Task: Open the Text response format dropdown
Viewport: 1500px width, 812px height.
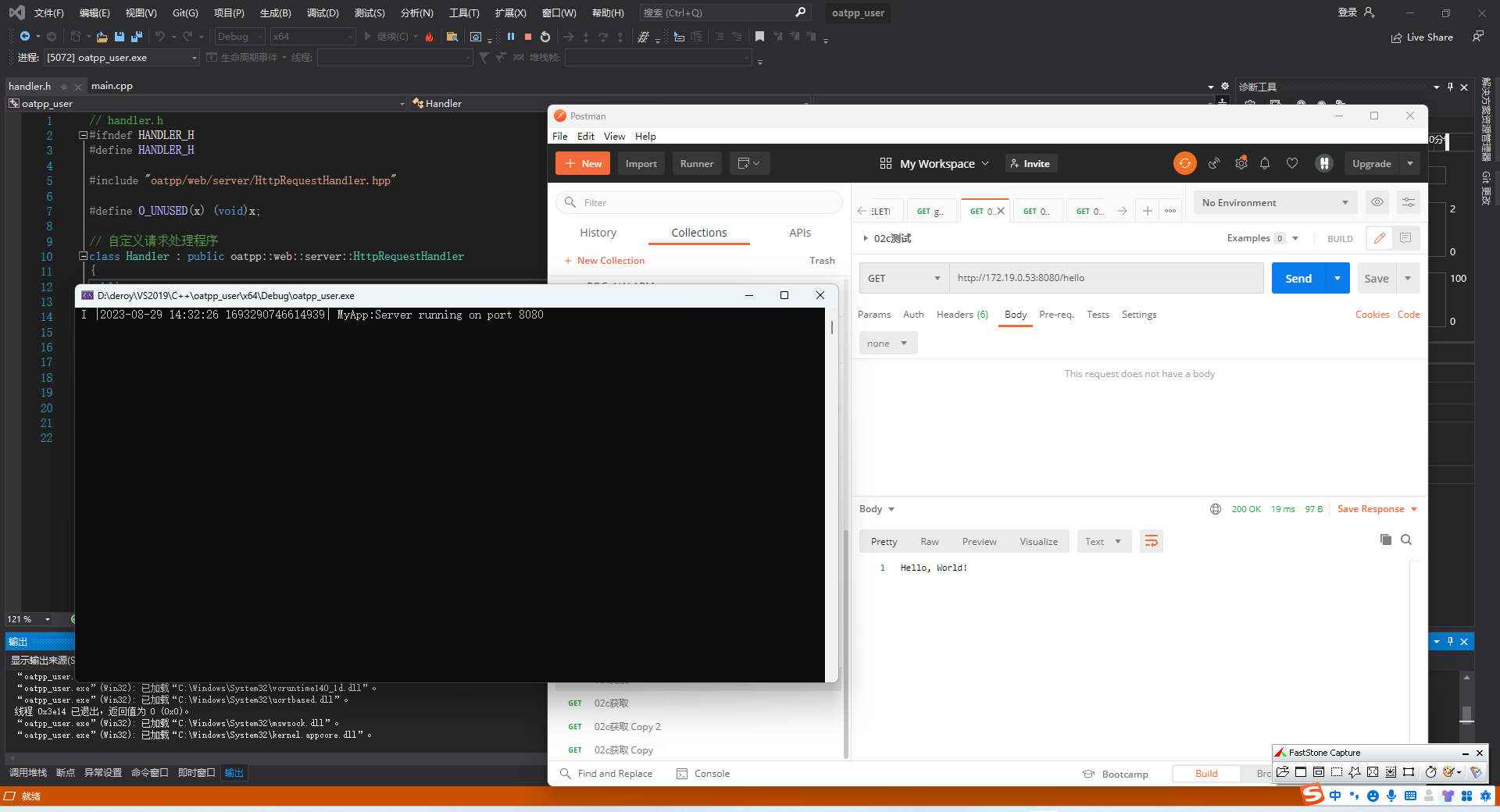Action: (x=1102, y=540)
